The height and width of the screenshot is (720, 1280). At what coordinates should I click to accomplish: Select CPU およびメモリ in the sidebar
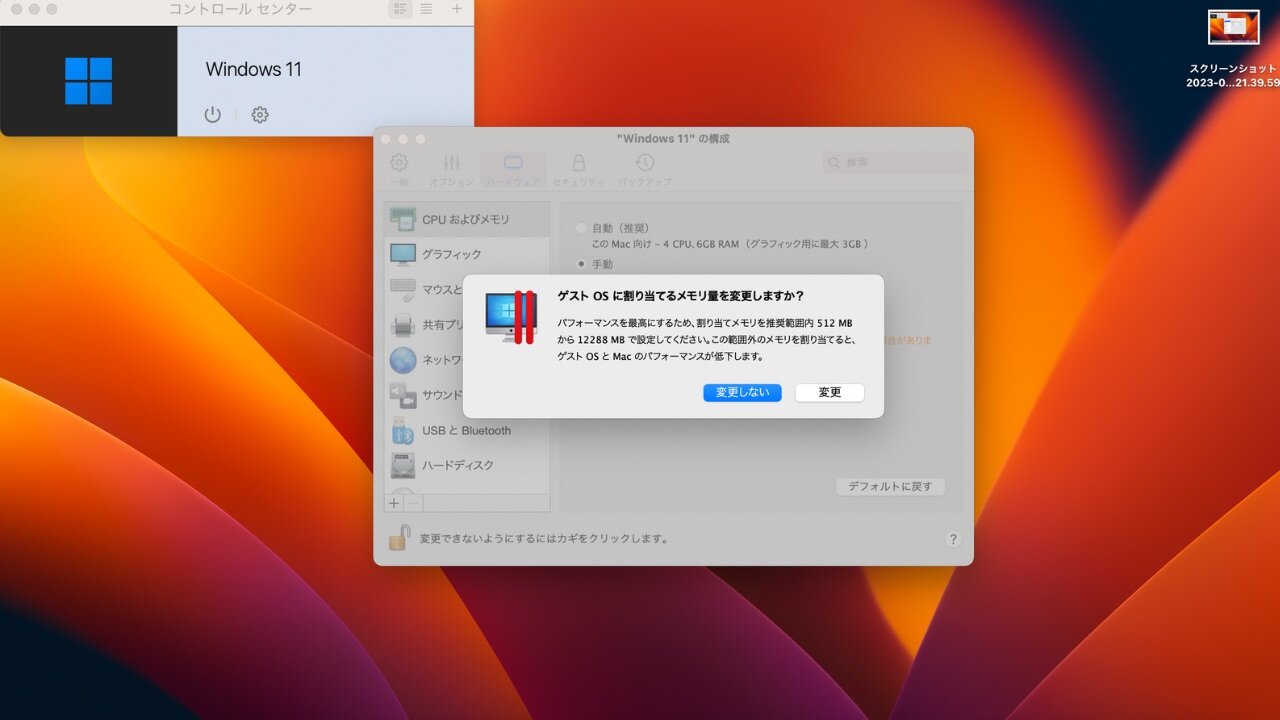click(x=467, y=219)
